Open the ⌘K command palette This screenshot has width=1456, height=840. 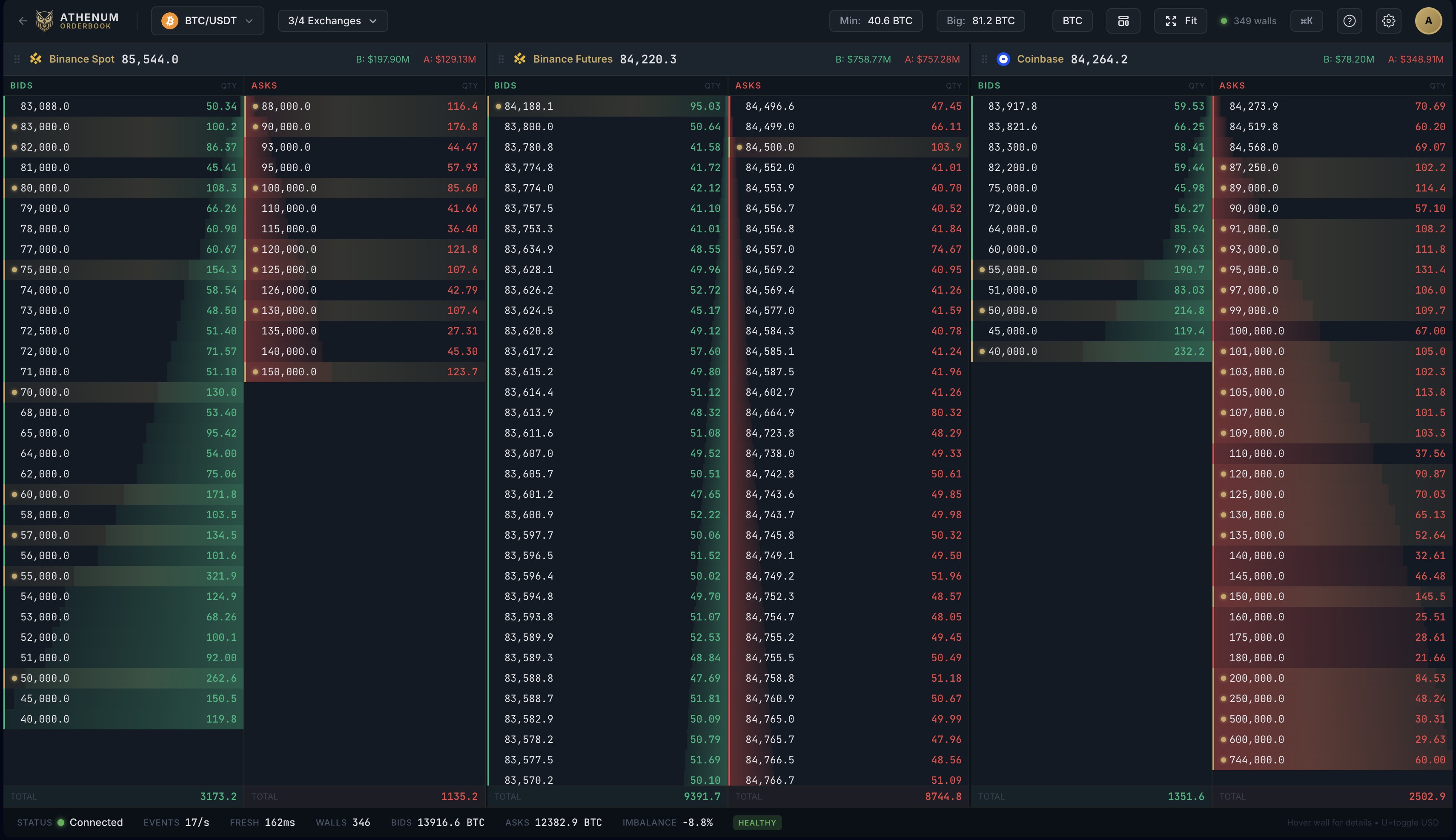click(x=1307, y=21)
